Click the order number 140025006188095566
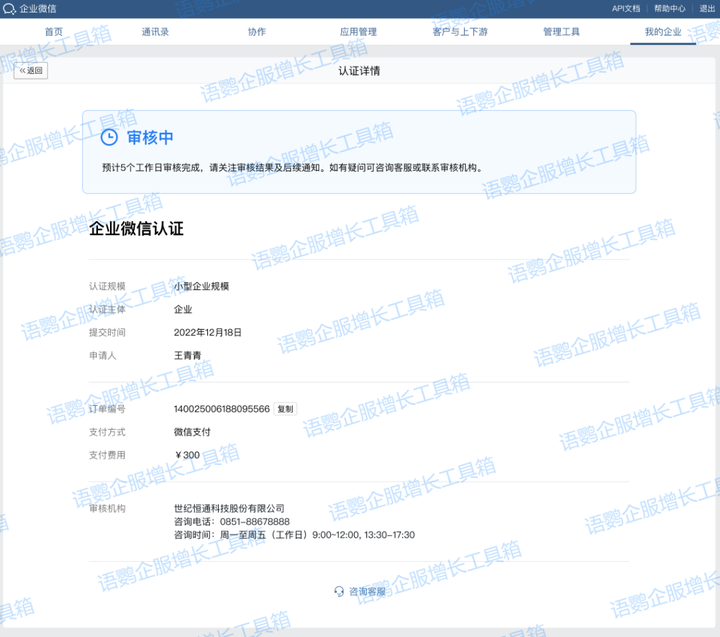 pyautogui.click(x=221, y=409)
